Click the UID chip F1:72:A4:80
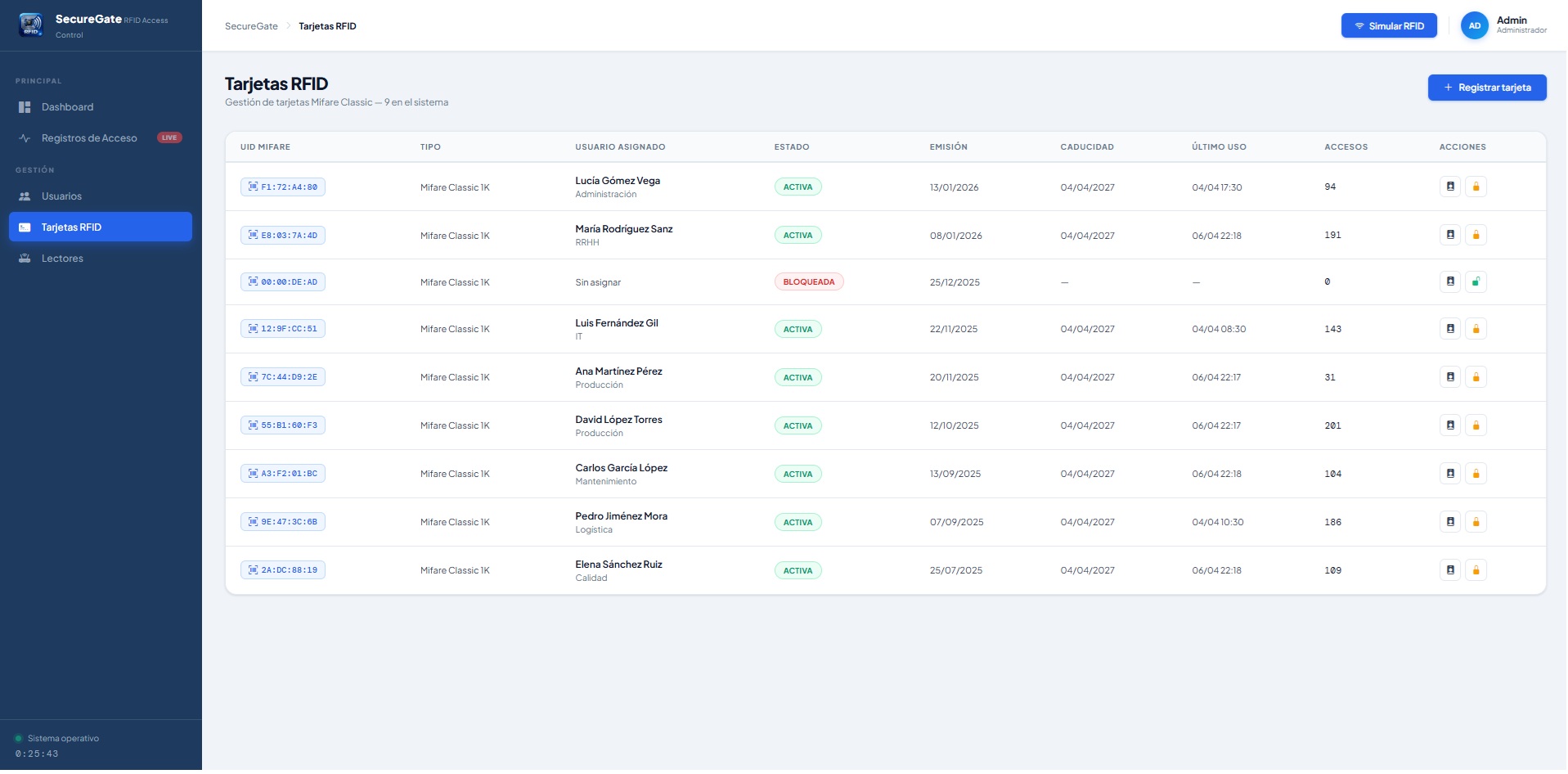The width and height of the screenshot is (1568, 774). pos(282,187)
